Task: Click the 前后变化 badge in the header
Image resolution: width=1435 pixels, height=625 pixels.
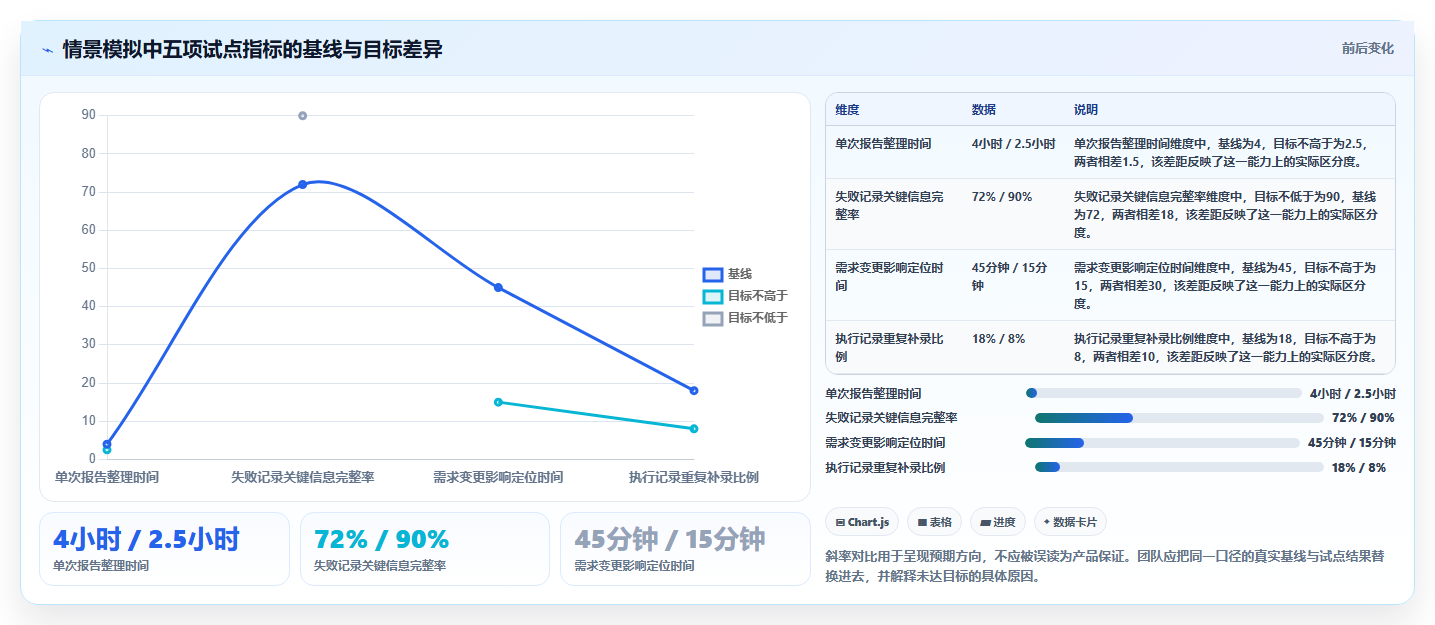Action: point(1368,49)
